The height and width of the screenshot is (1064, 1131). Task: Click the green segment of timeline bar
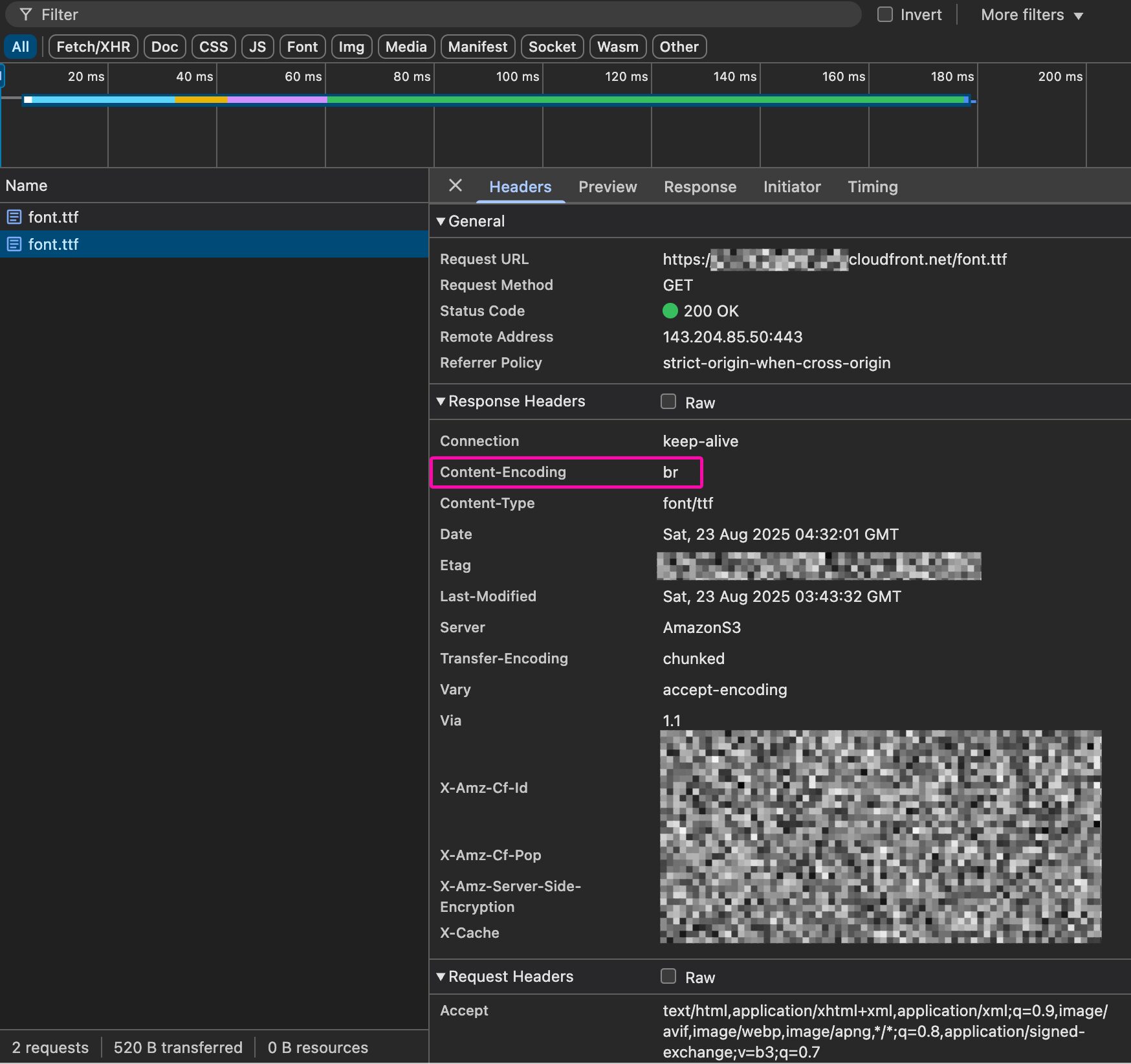pyautogui.click(x=646, y=100)
